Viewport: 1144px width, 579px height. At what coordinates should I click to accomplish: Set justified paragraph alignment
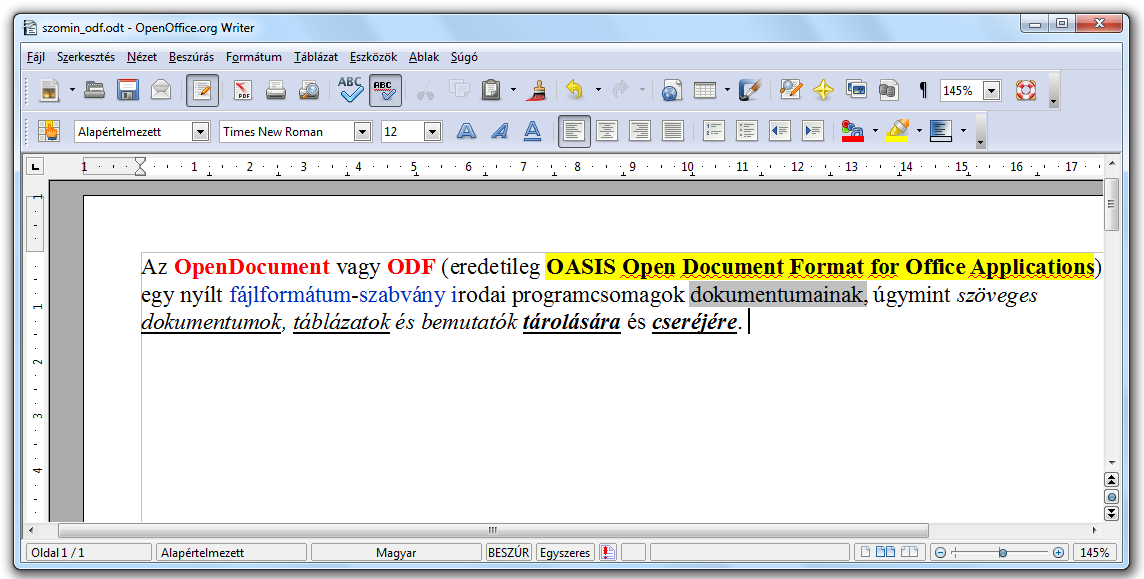[x=673, y=131]
